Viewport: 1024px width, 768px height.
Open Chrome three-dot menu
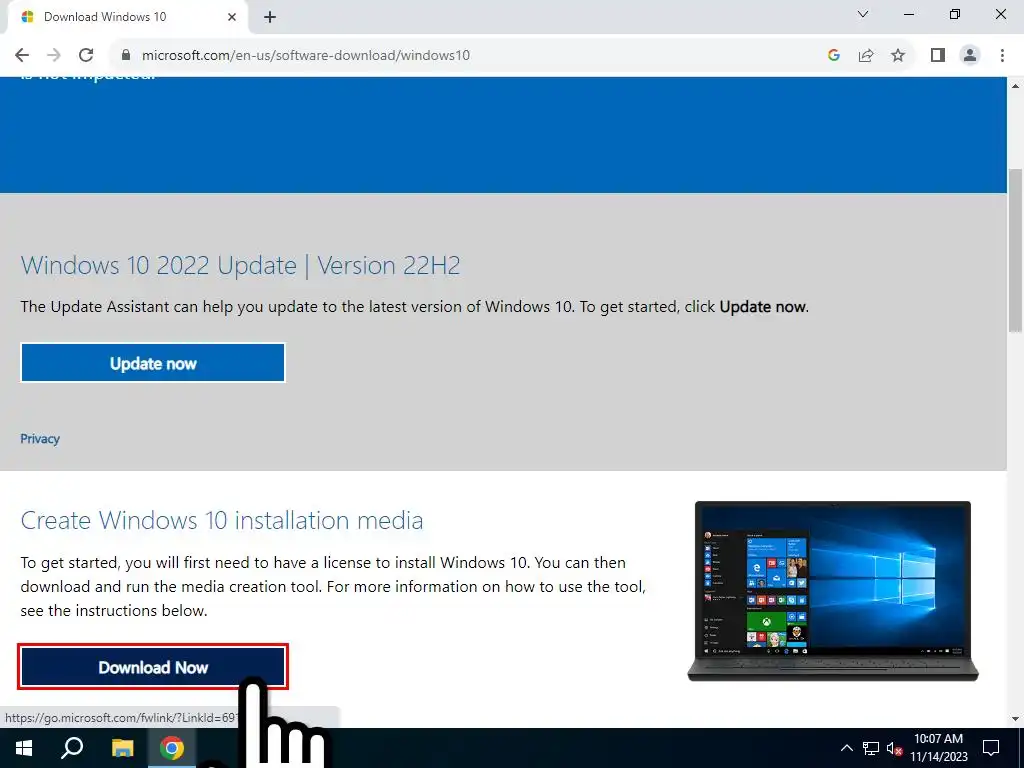1002,56
